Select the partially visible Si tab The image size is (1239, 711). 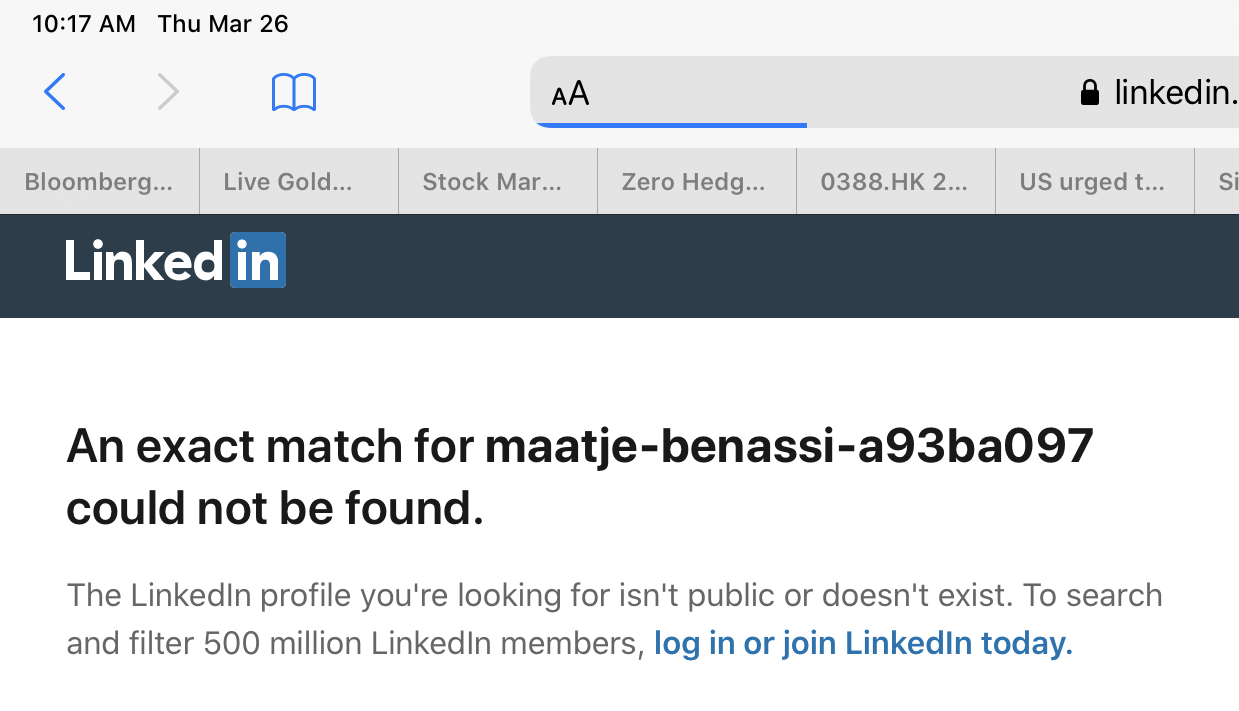coord(1225,182)
